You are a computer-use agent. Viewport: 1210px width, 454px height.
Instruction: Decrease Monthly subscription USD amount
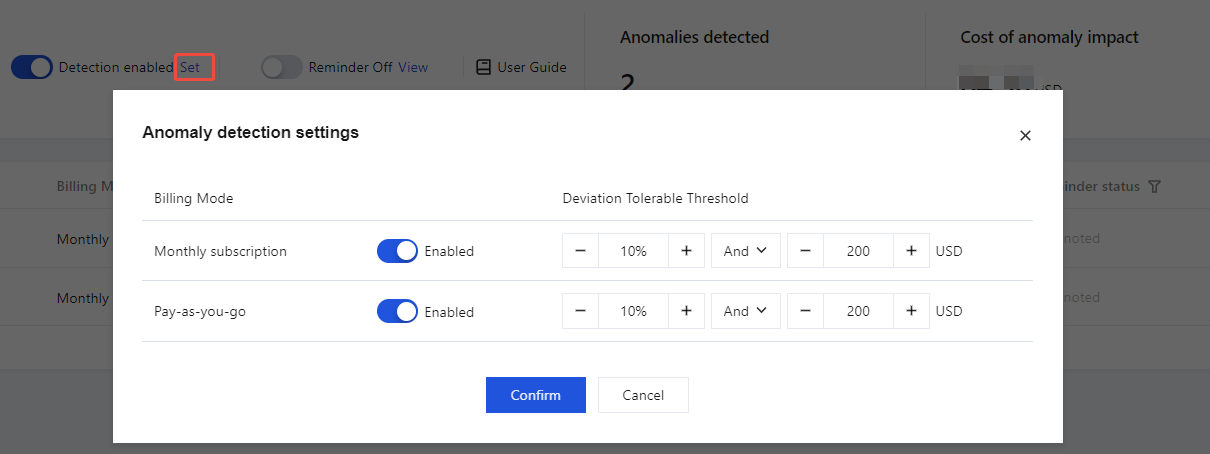pyautogui.click(x=805, y=251)
